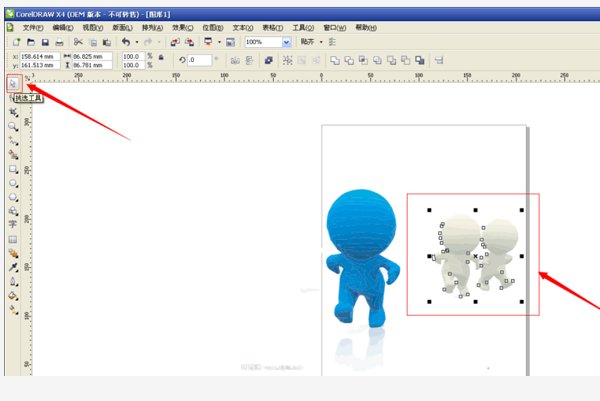The width and height of the screenshot is (600, 401).
Task: Click the Trim shapes icon
Action: click(349, 60)
